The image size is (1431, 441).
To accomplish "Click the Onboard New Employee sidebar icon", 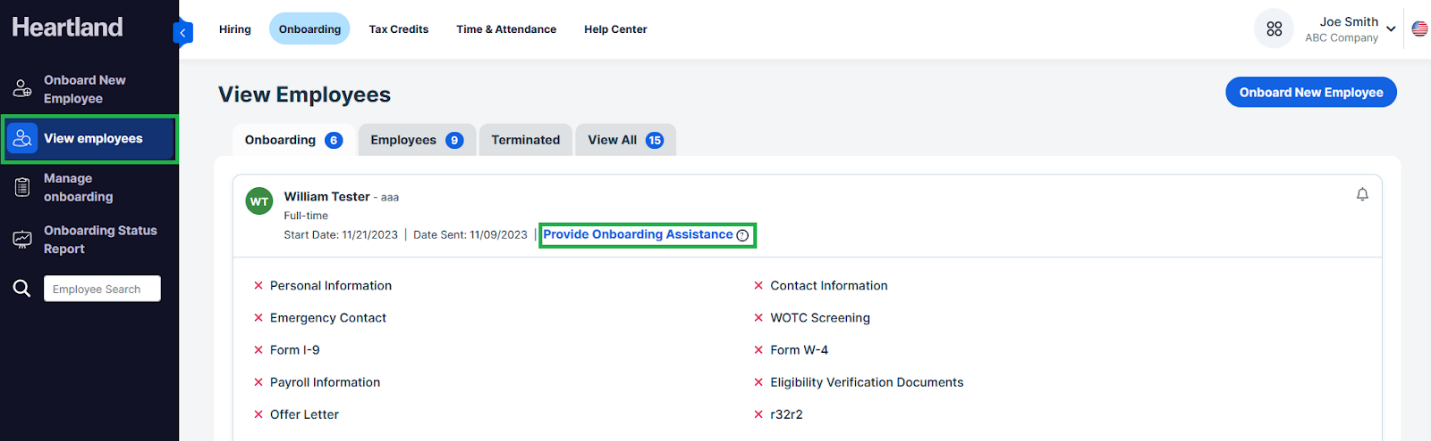I will click(x=22, y=89).
